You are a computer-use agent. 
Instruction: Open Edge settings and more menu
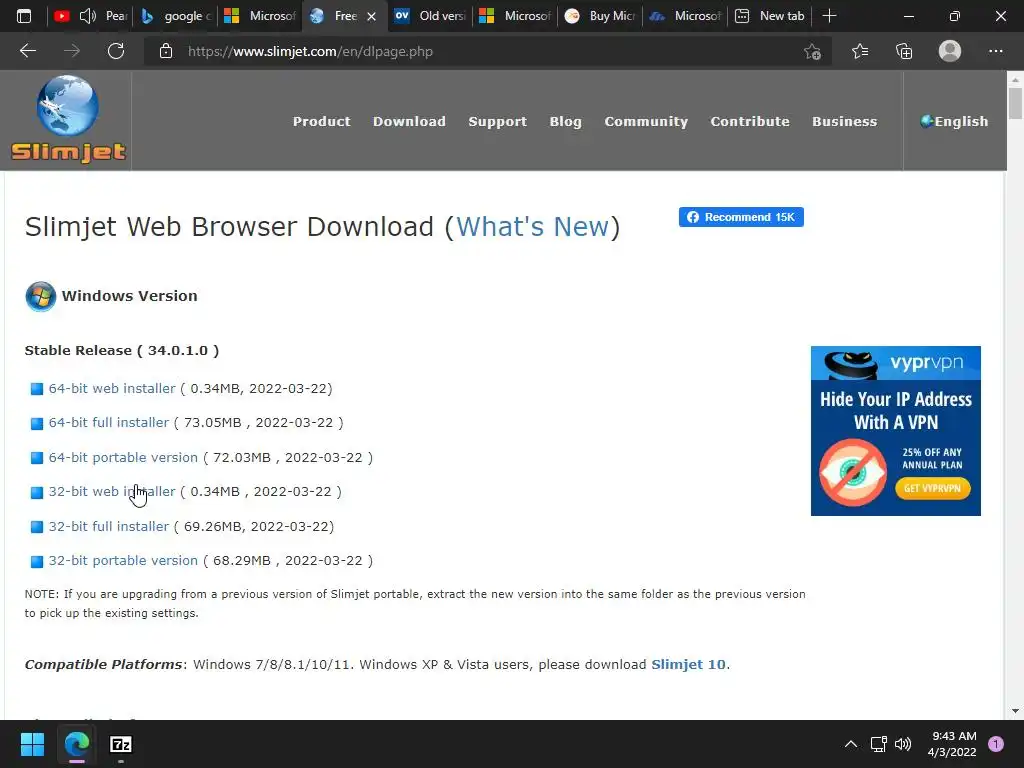[x=995, y=51]
